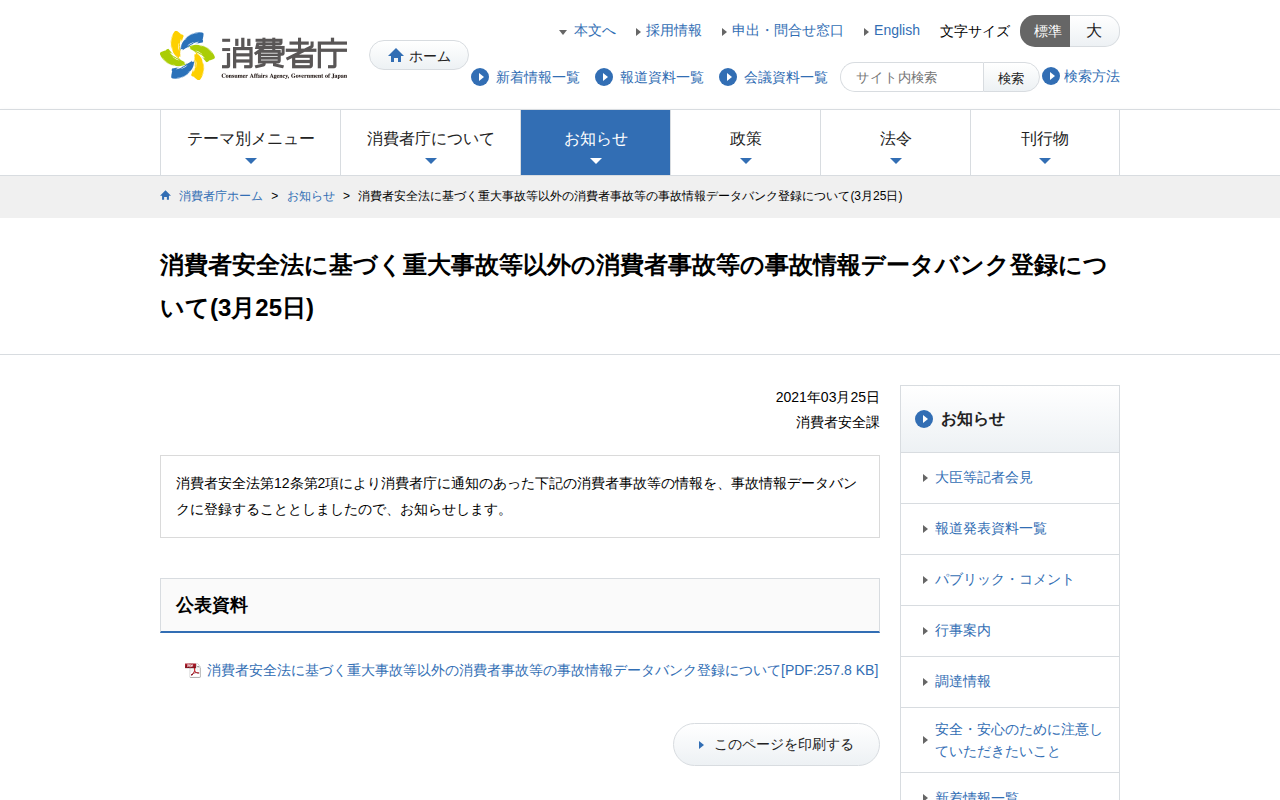Click the triangle arrow beside 大臣等記者会見

pos(925,477)
